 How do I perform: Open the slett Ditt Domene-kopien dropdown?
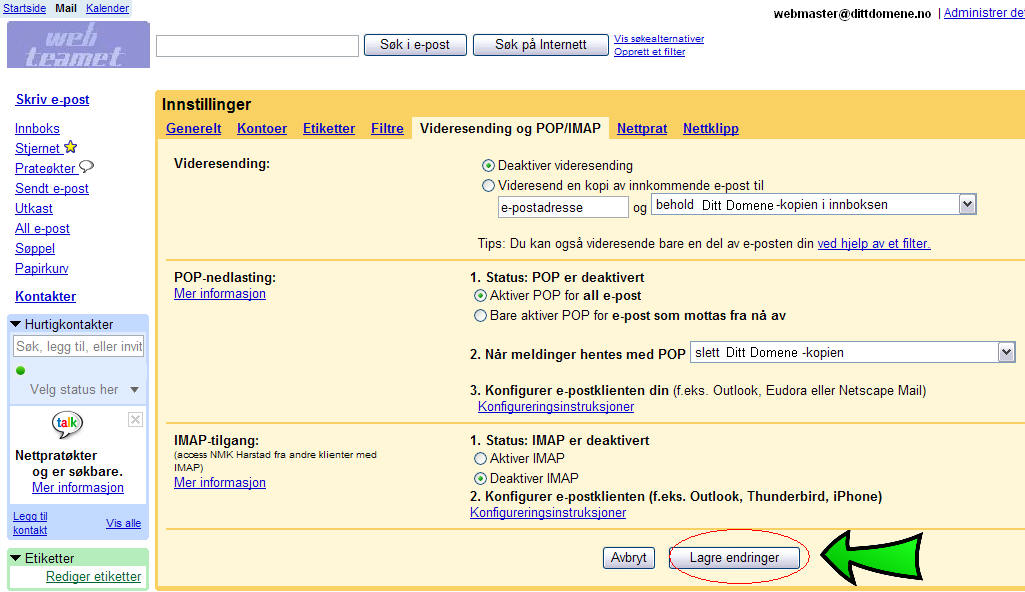point(852,353)
